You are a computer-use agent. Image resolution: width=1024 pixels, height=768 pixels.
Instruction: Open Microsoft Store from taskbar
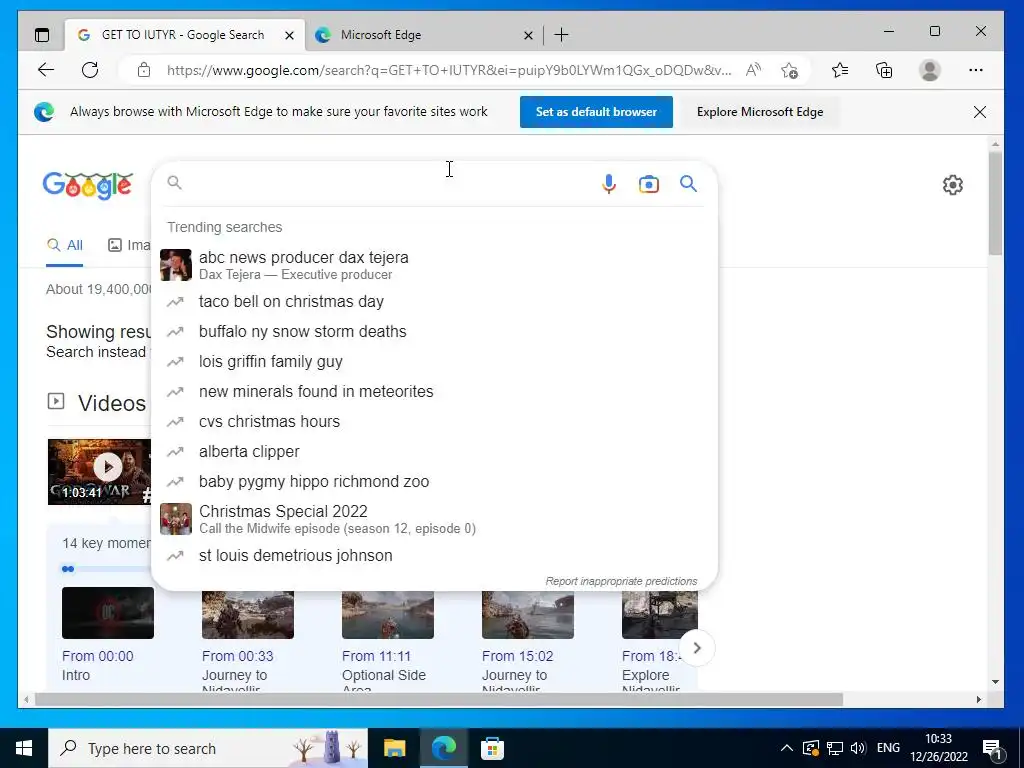coord(492,748)
